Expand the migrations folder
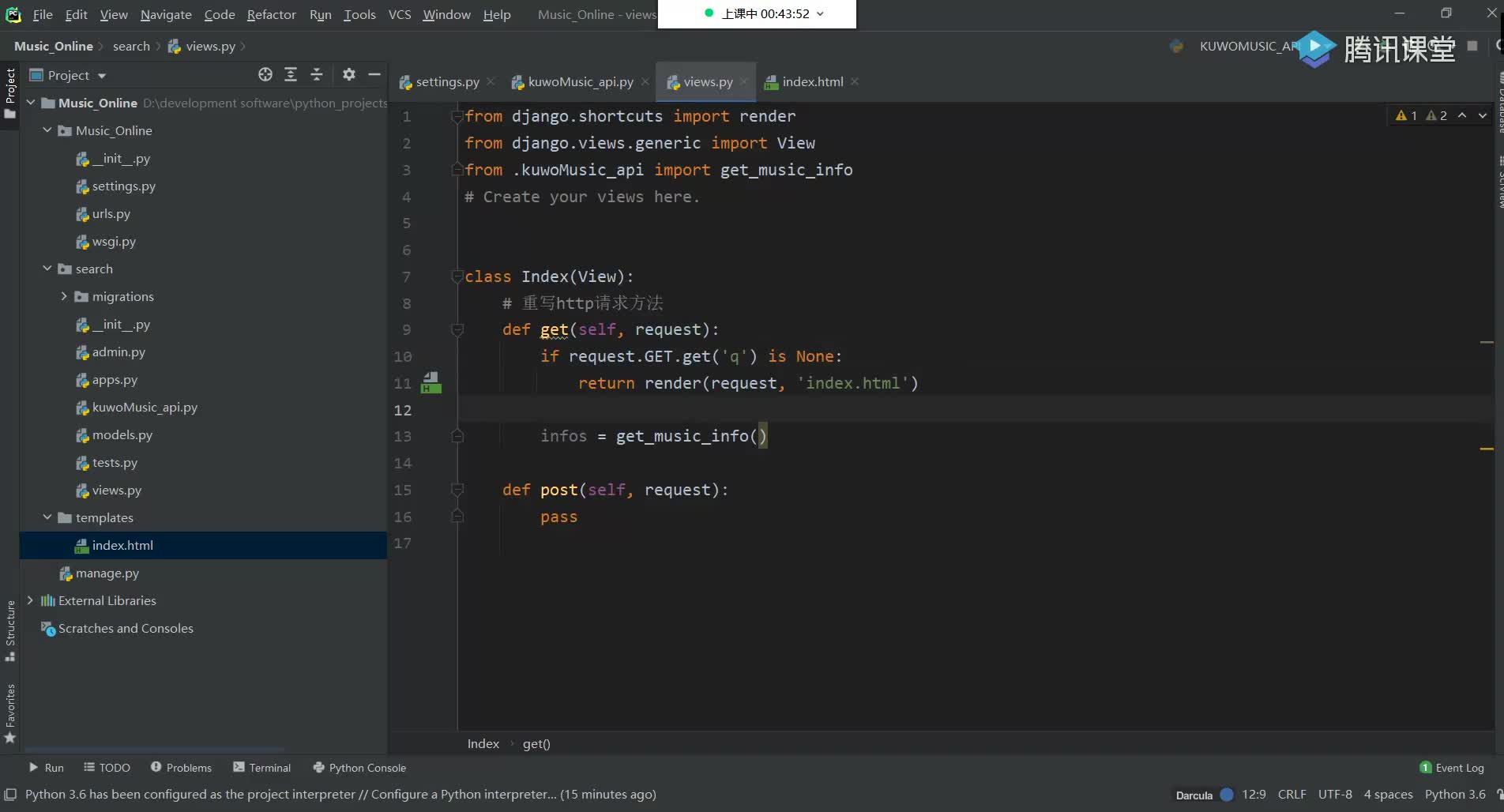 coord(64,296)
